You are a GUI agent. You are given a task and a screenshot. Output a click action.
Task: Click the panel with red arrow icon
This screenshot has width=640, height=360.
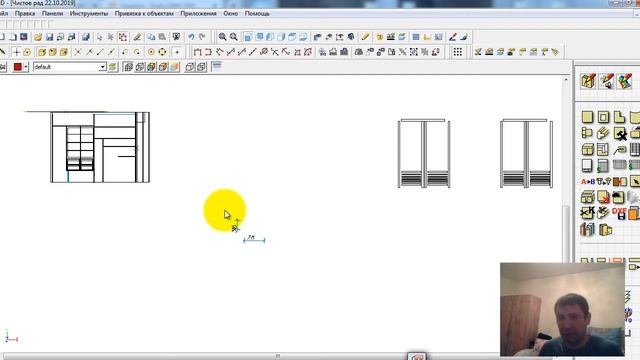603,197
